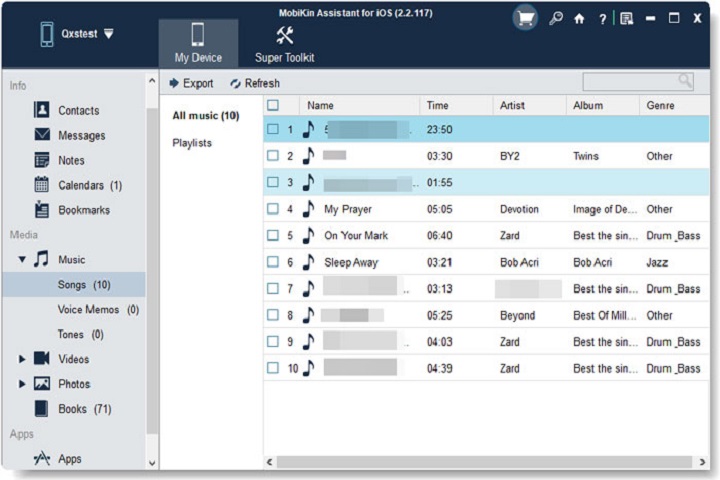Switch to the Super Toolkit tab
This screenshot has height=480, width=720.
[x=284, y=44]
